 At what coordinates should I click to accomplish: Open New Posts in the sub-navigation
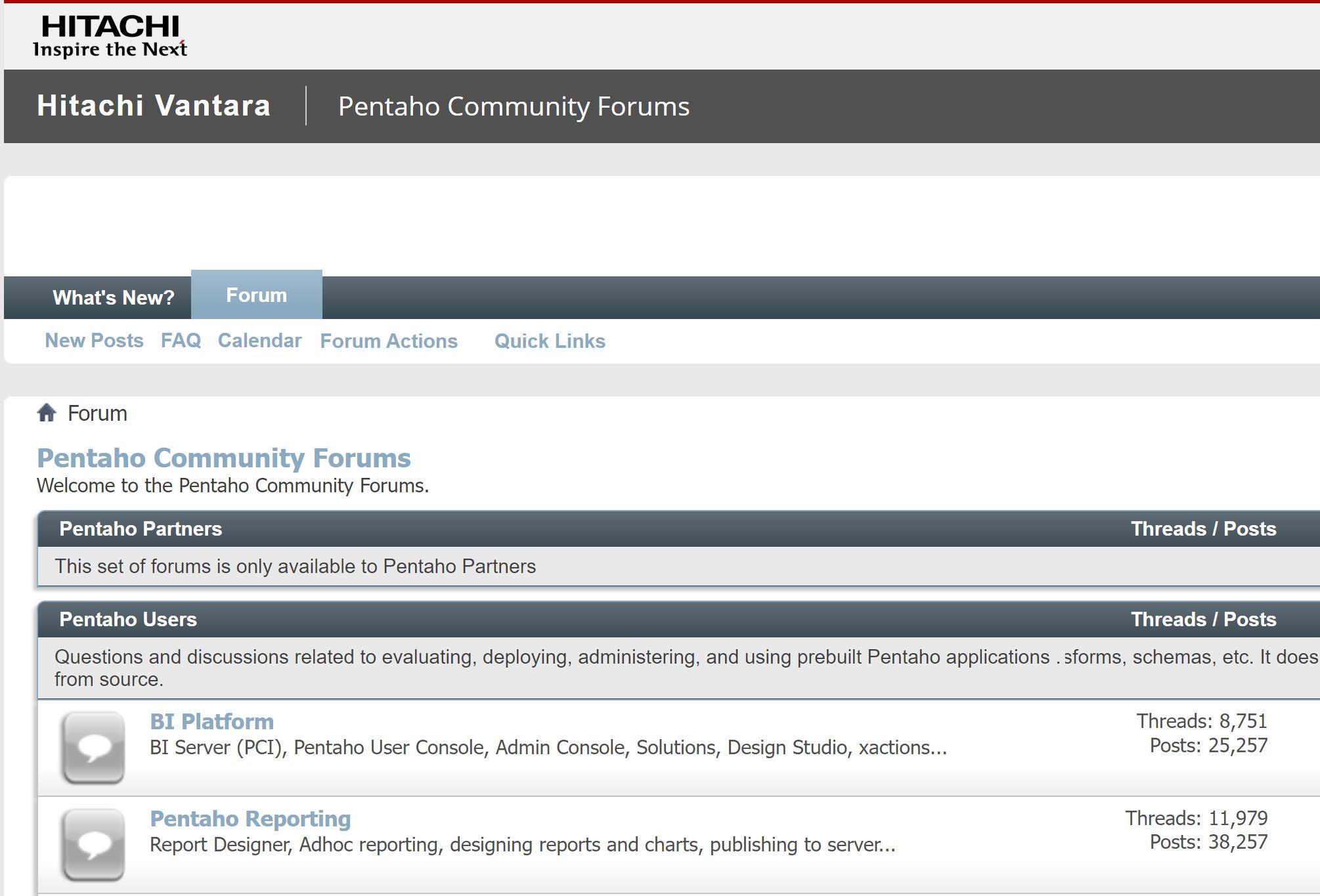pyautogui.click(x=94, y=341)
